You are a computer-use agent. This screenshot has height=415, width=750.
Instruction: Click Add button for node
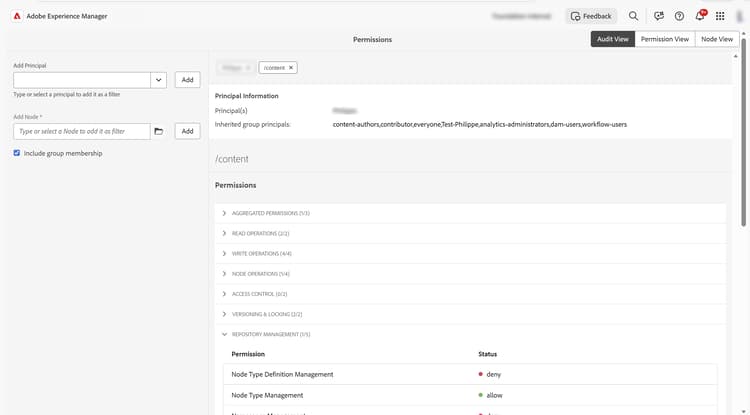188,131
